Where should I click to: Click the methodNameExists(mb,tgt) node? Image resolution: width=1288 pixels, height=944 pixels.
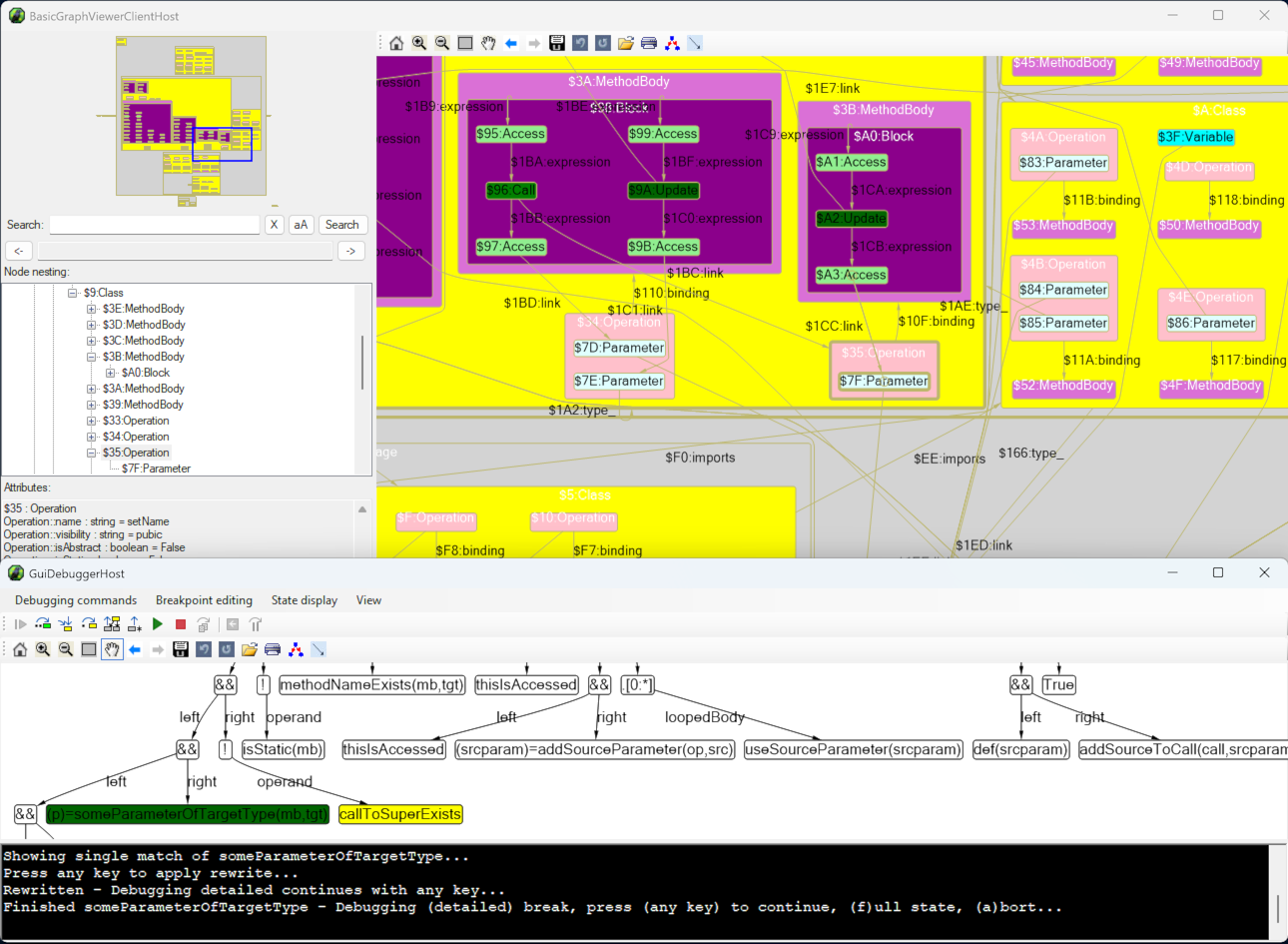click(372, 684)
